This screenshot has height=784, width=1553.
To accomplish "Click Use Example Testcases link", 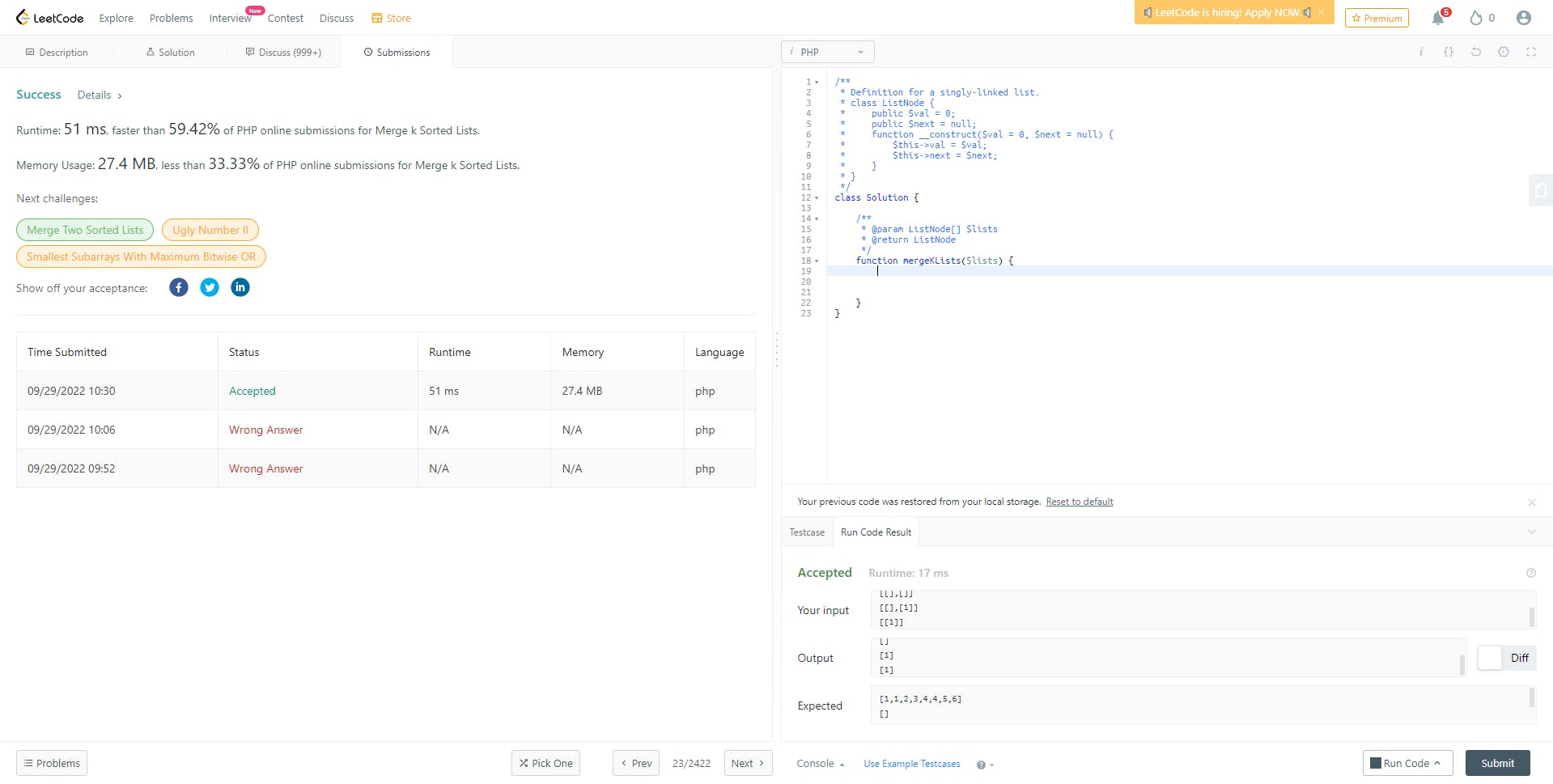I will point(911,764).
